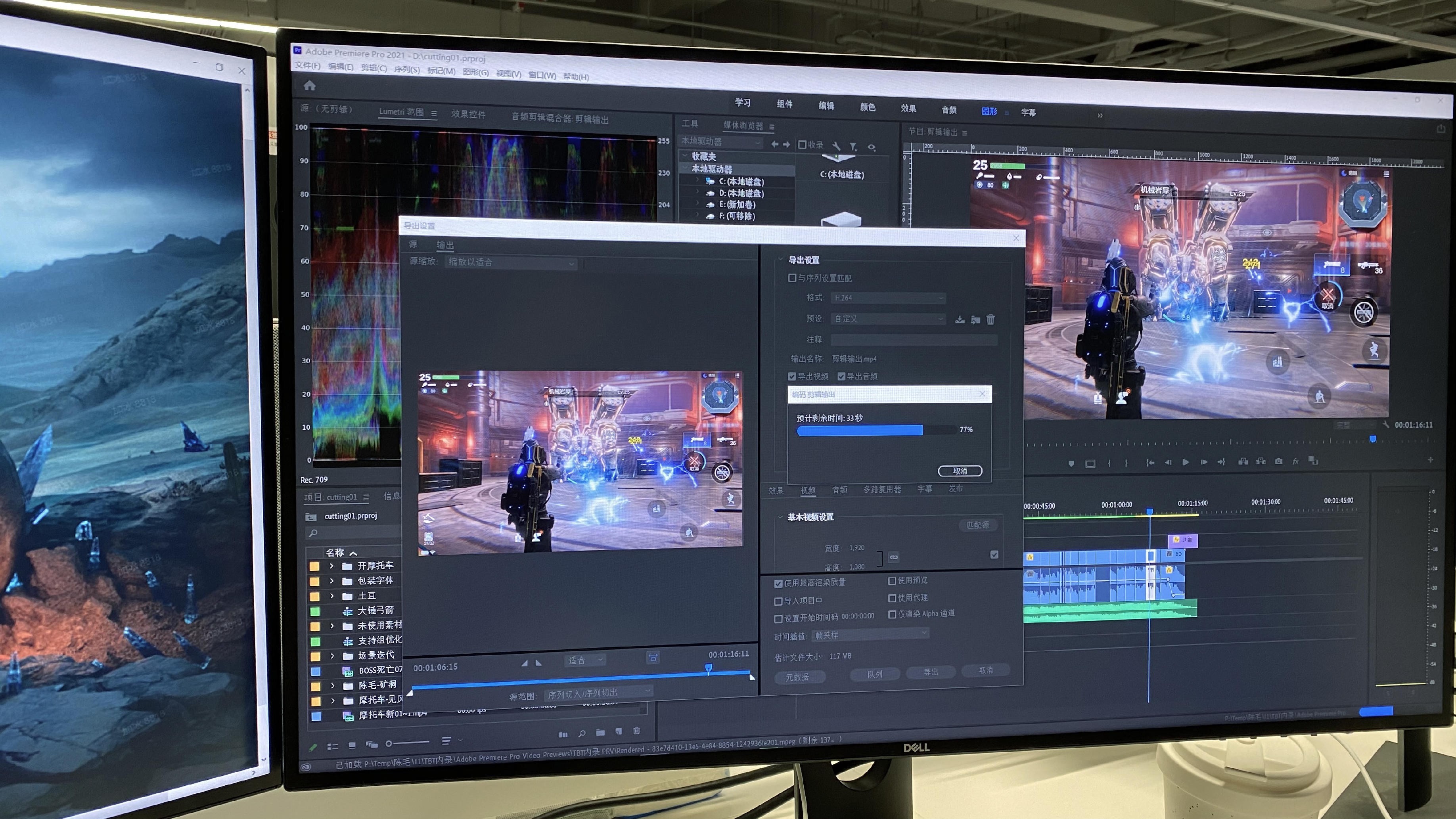The height and width of the screenshot is (819, 1456).
Task: Click the filter icon in media browser toolbar
Action: (853, 147)
